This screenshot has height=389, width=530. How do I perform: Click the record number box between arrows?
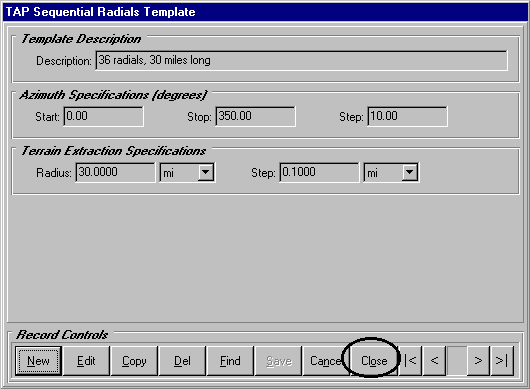[x=457, y=361]
